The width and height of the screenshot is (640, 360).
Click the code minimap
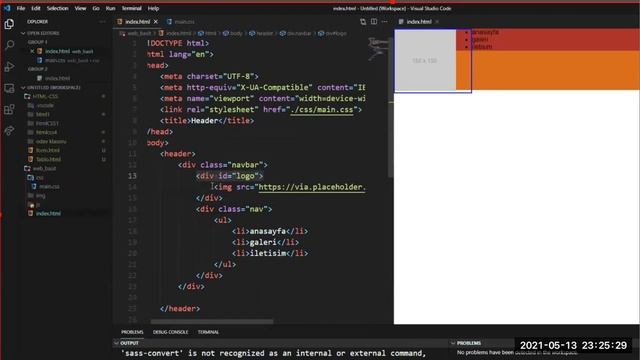tap(378, 49)
